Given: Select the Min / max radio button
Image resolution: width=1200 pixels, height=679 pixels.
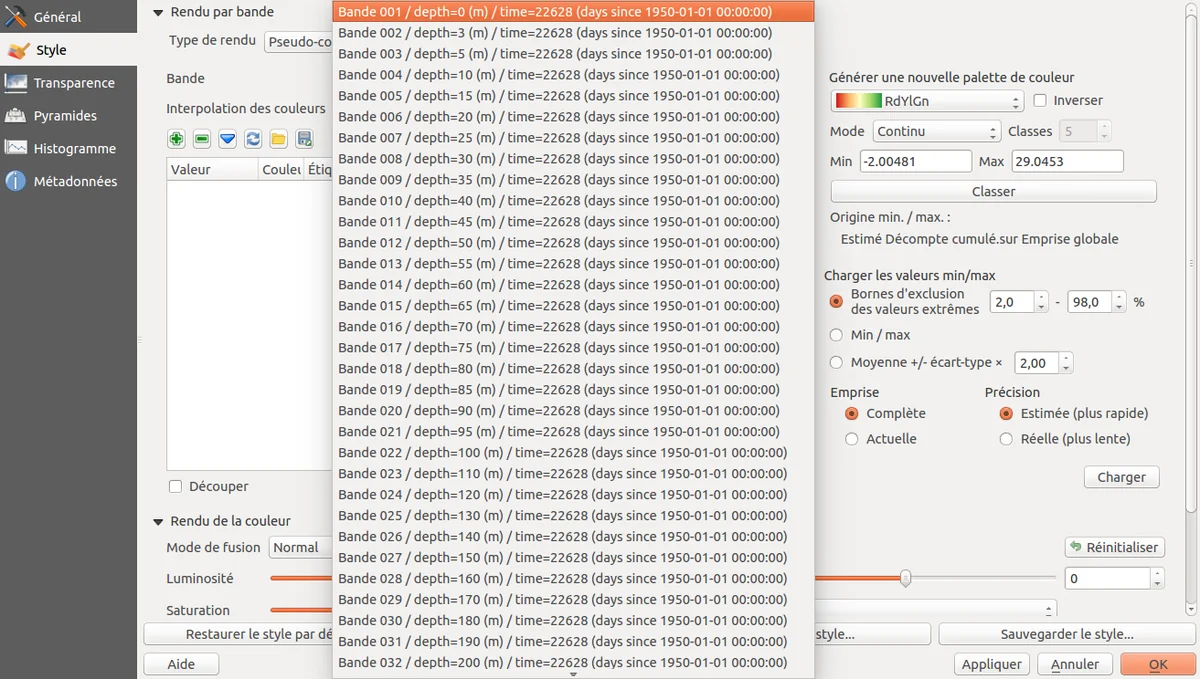Looking at the screenshot, I should [837, 335].
